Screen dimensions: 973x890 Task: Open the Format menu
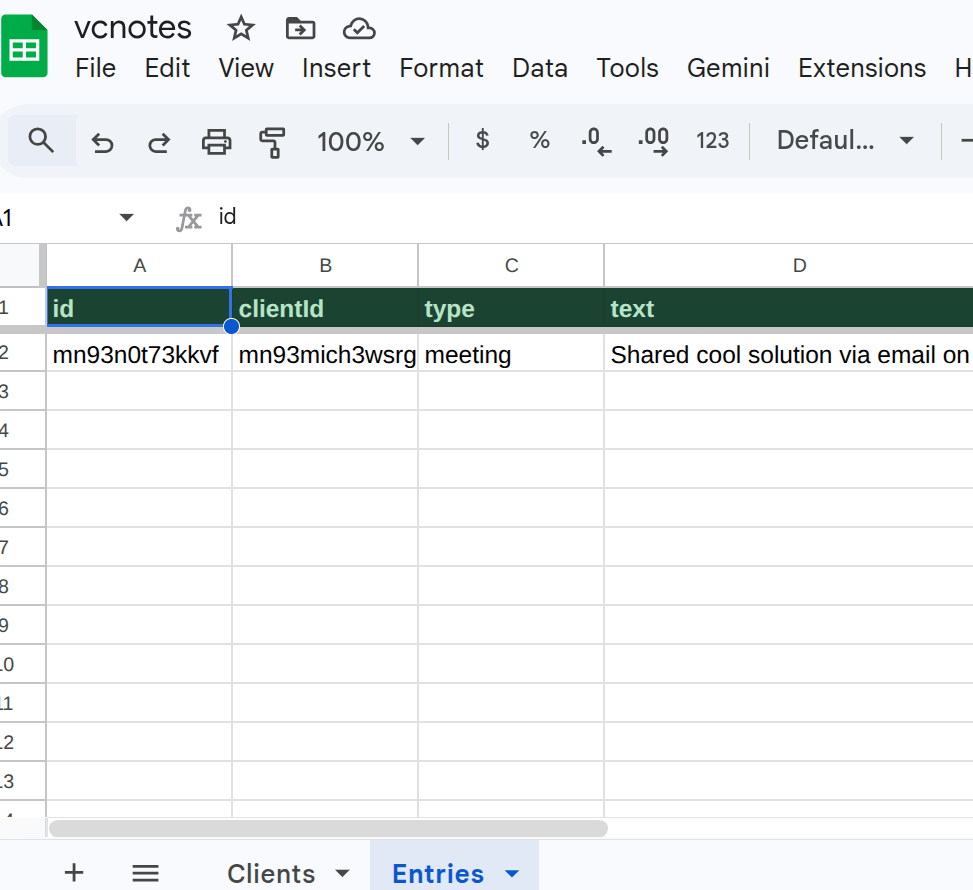pyautogui.click(x=441, y=68)
